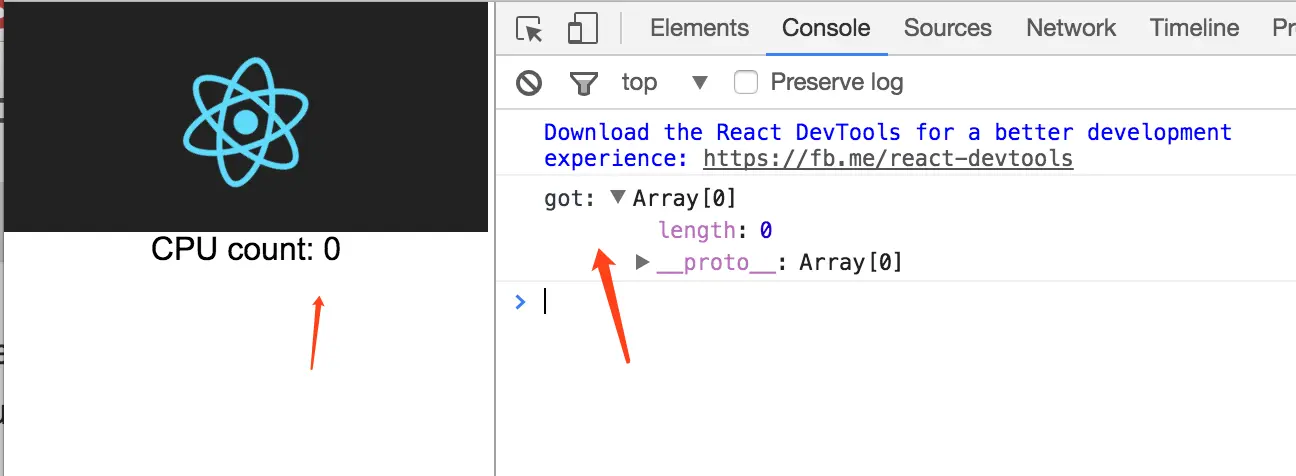Viewport: 1296px width, 476px height.
Task: Enable the Preserve log checkbox
Action: 746,82
